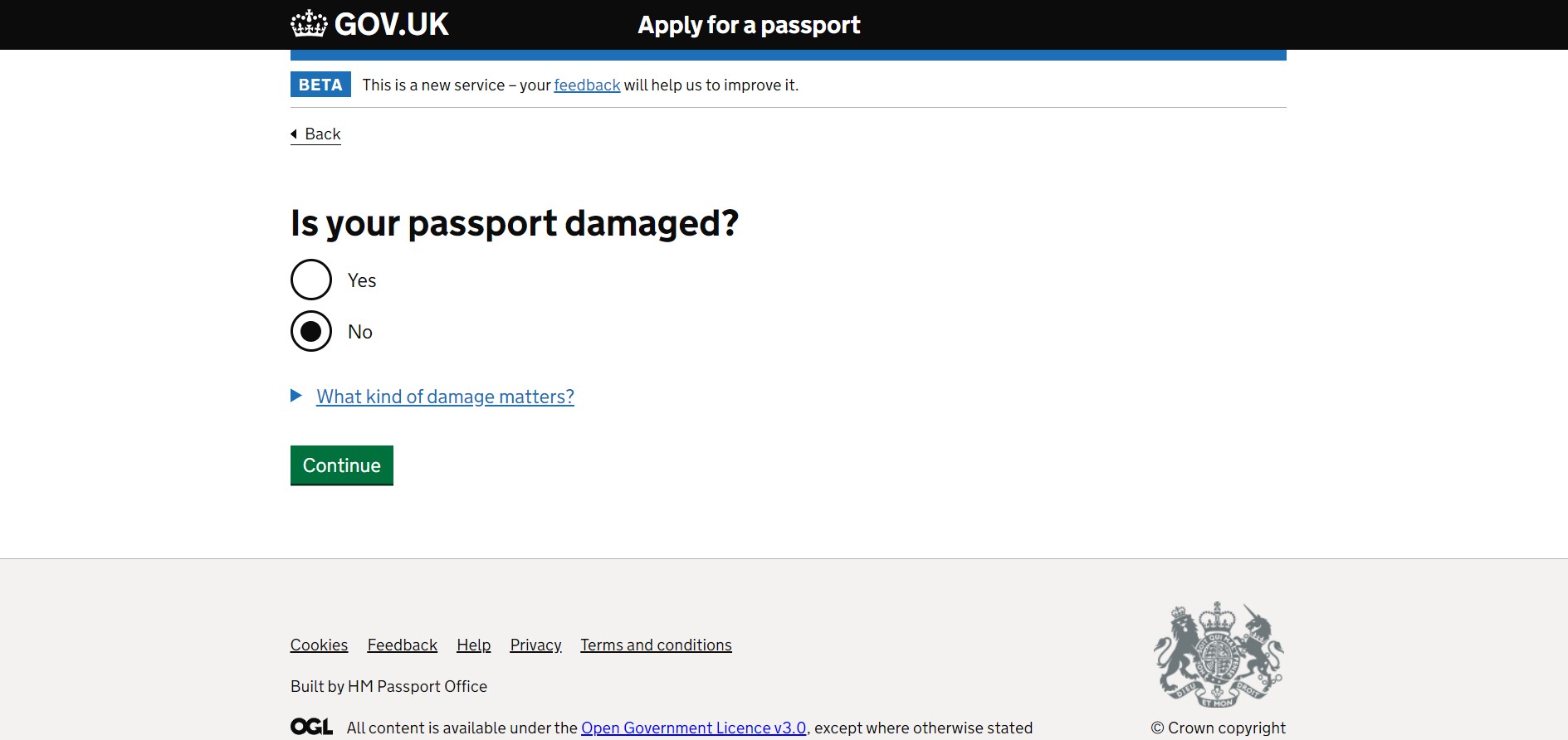Click the Crown copyright link
This screenshot has width=1568, height=740.
click(x=1218, y=728)
